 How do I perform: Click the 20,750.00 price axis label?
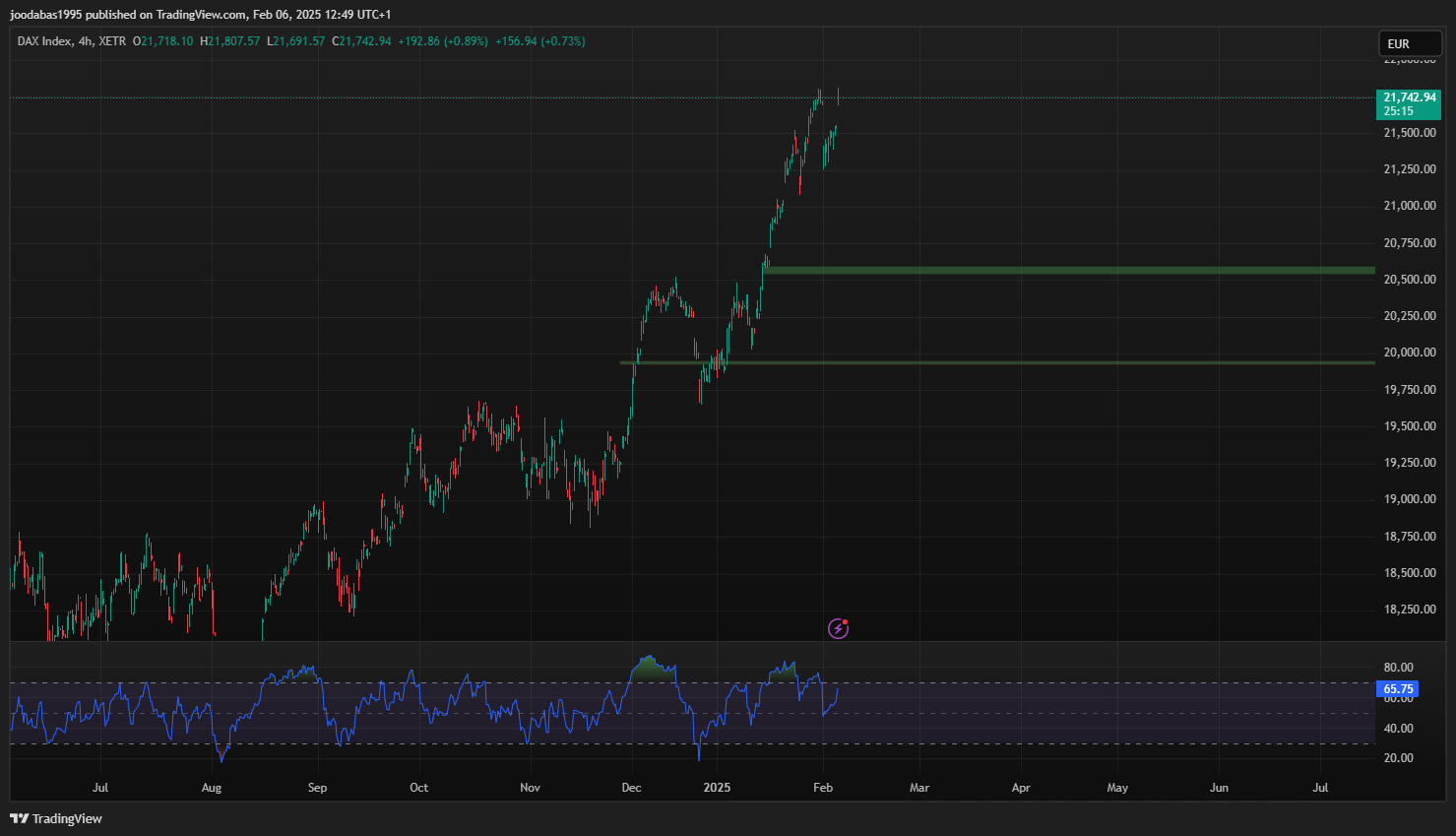point(1410,243)
